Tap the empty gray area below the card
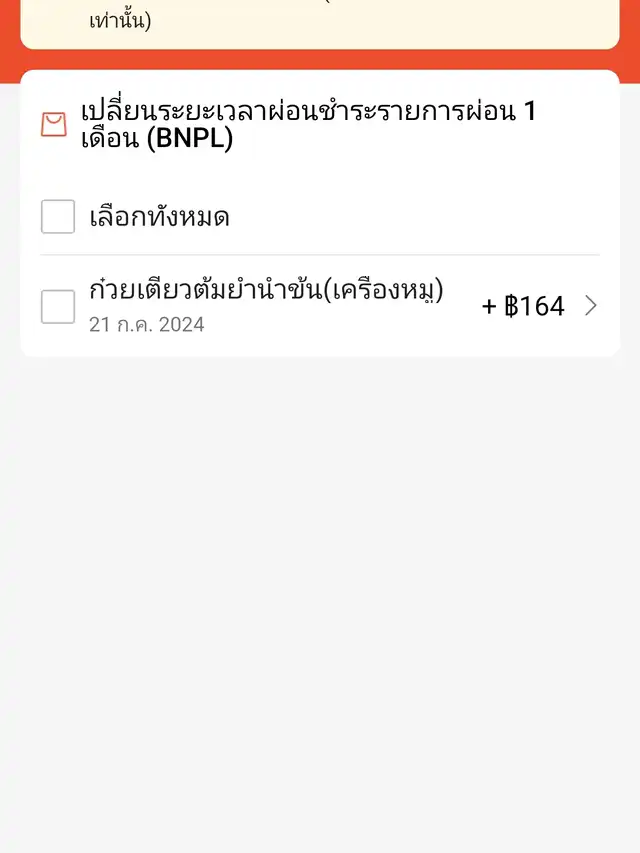The height and width of the screenshot is (853, 640). click(x=320, y=600)
